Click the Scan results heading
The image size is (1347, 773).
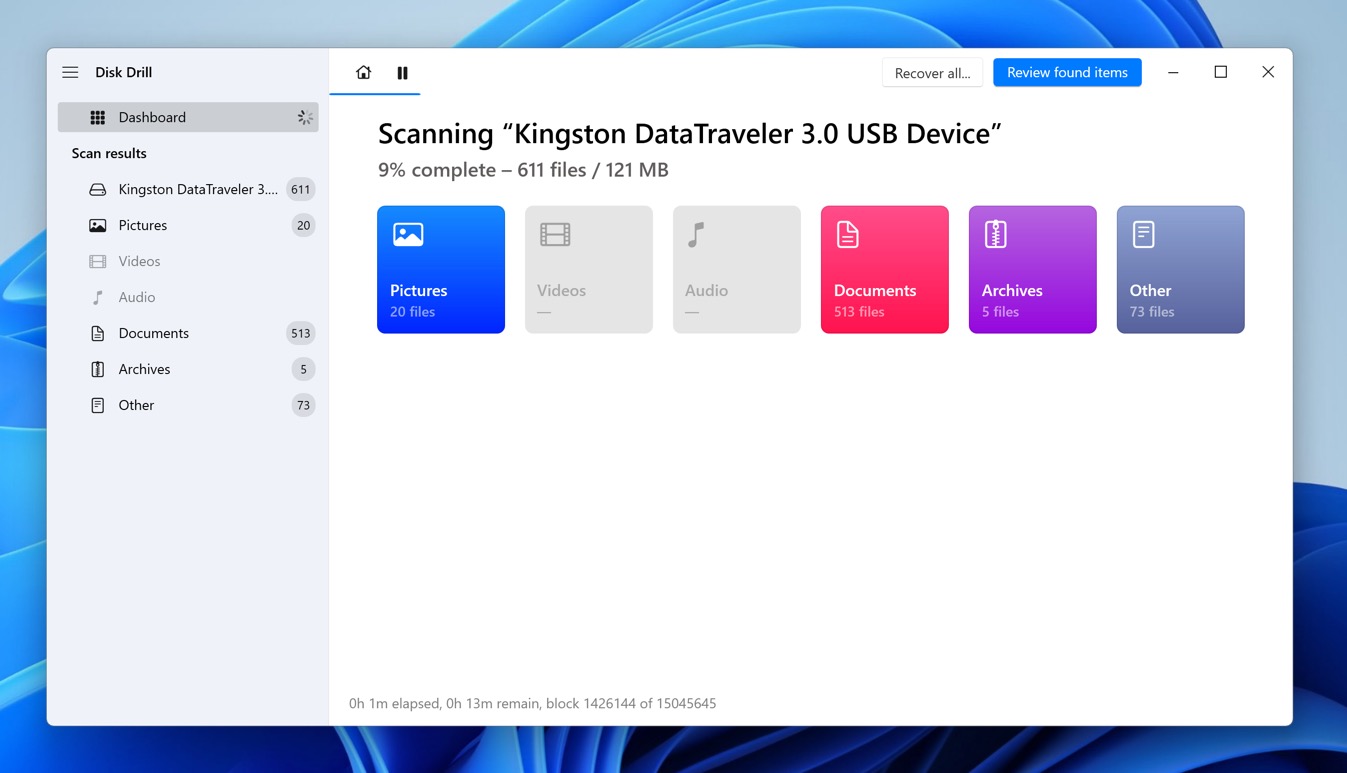click(x=109, y=153)
